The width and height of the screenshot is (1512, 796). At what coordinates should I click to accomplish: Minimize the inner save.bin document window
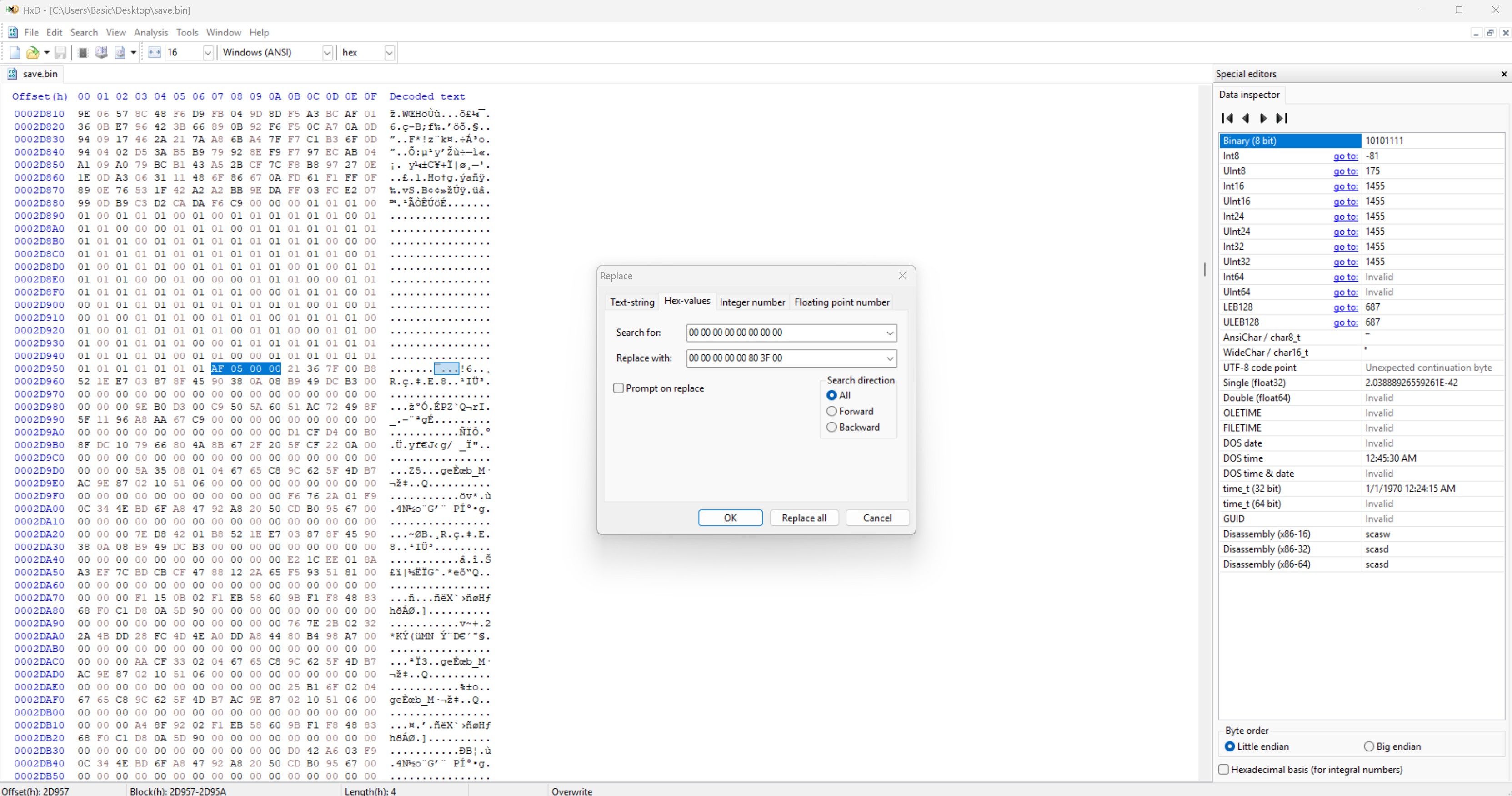[1476, 33]
